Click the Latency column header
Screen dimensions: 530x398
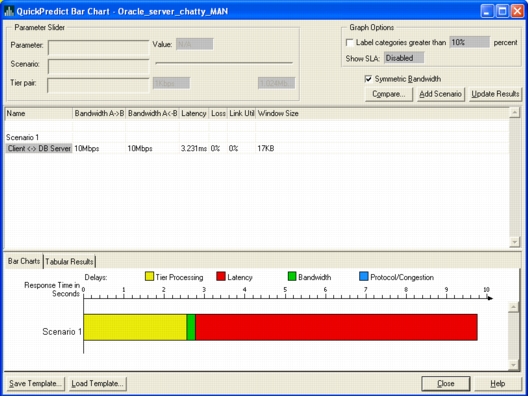pos(194,114)
